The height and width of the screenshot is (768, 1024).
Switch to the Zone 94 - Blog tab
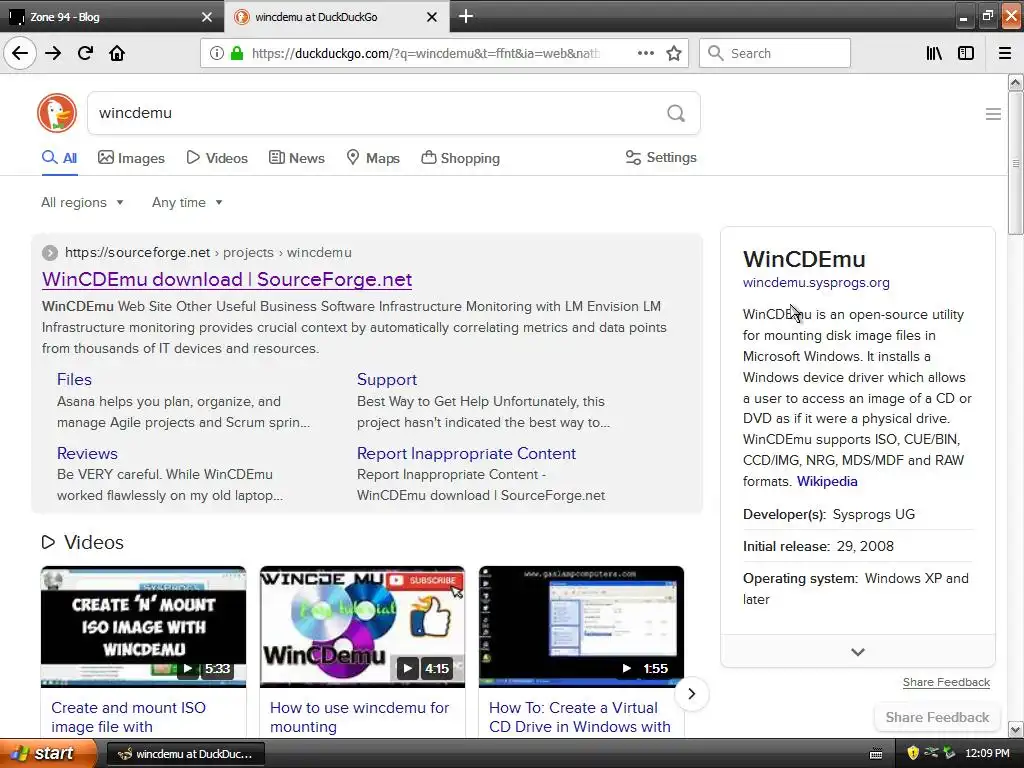111,17
